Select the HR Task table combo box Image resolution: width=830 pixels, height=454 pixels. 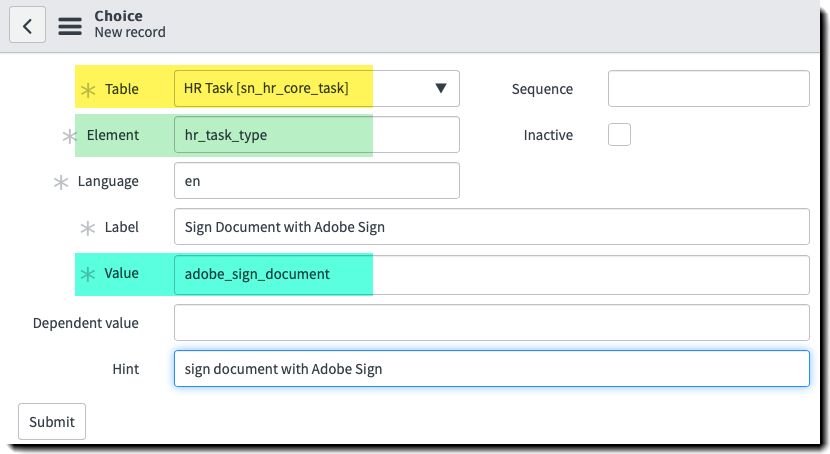tap(317, 88)
